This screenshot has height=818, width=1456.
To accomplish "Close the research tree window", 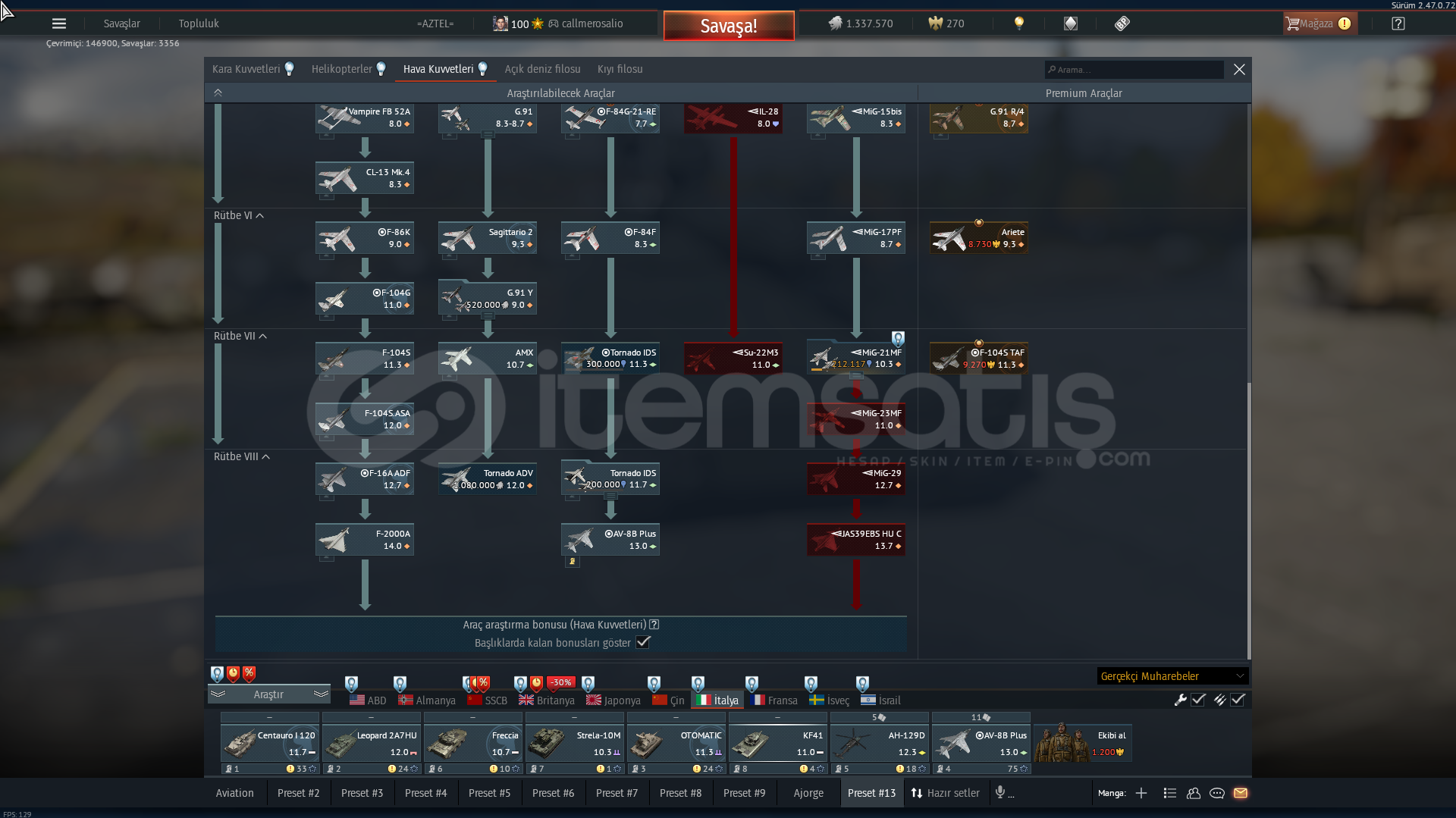I will point(1239,70).
